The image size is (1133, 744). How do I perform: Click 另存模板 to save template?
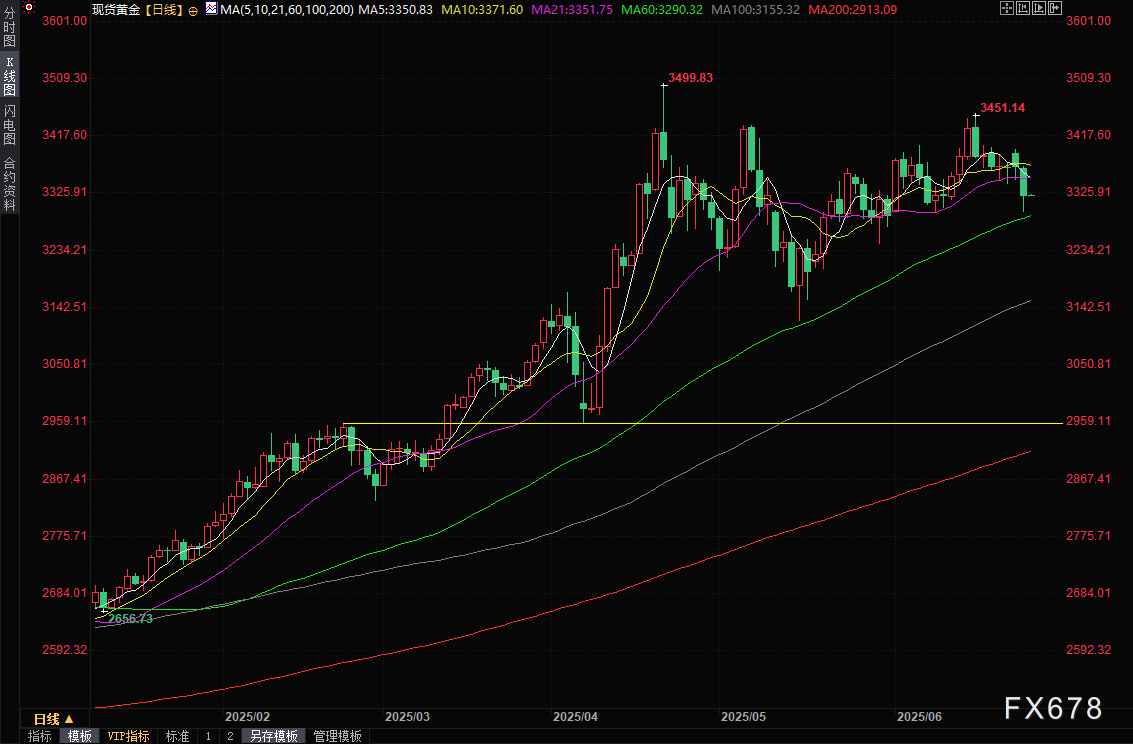[274, 736]
